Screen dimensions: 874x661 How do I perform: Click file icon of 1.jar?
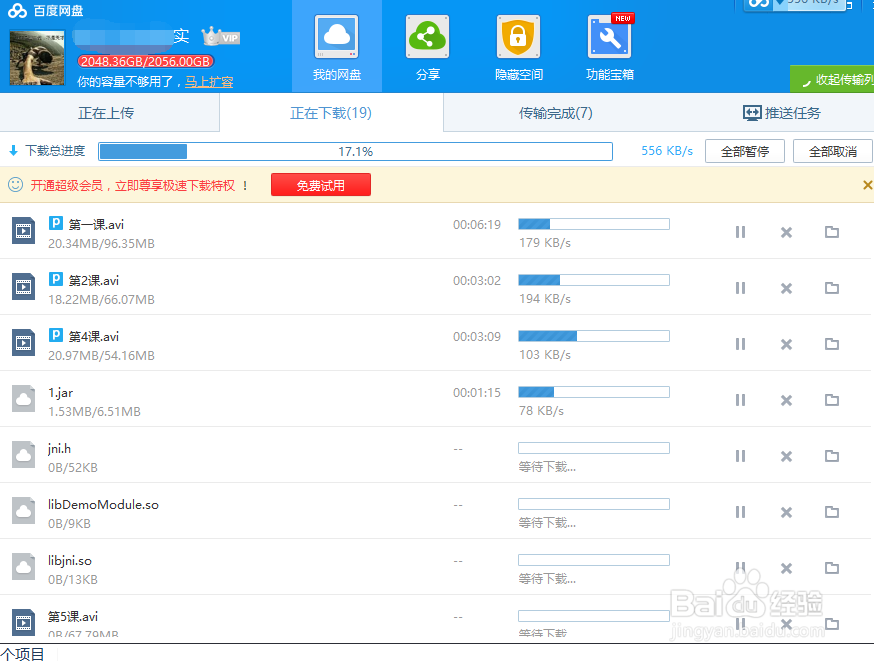23,398
